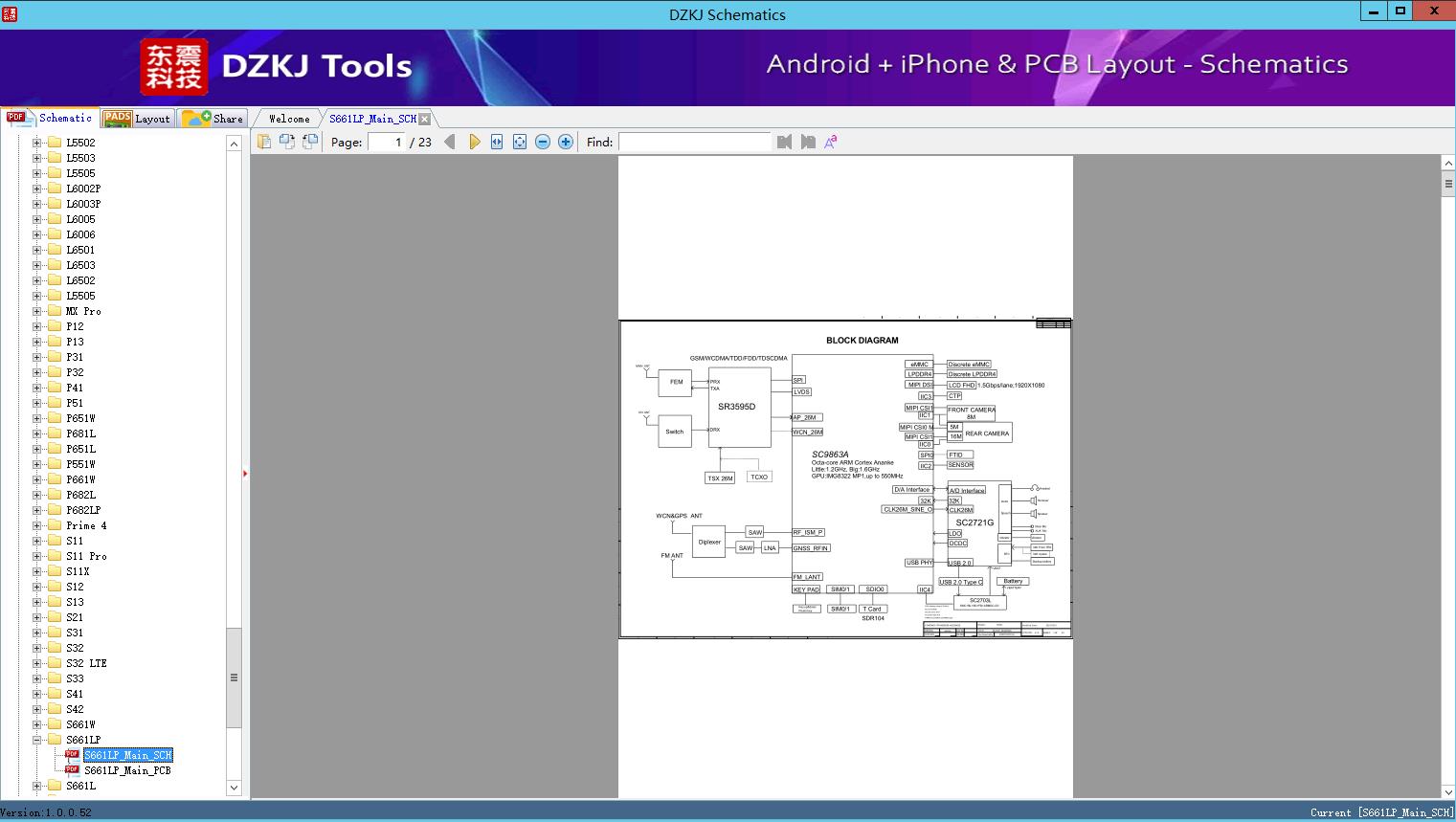Expand the S661W folder
Image resolution: width=1456 pixels, height=822 pixels.
click(x=36, y=724)
